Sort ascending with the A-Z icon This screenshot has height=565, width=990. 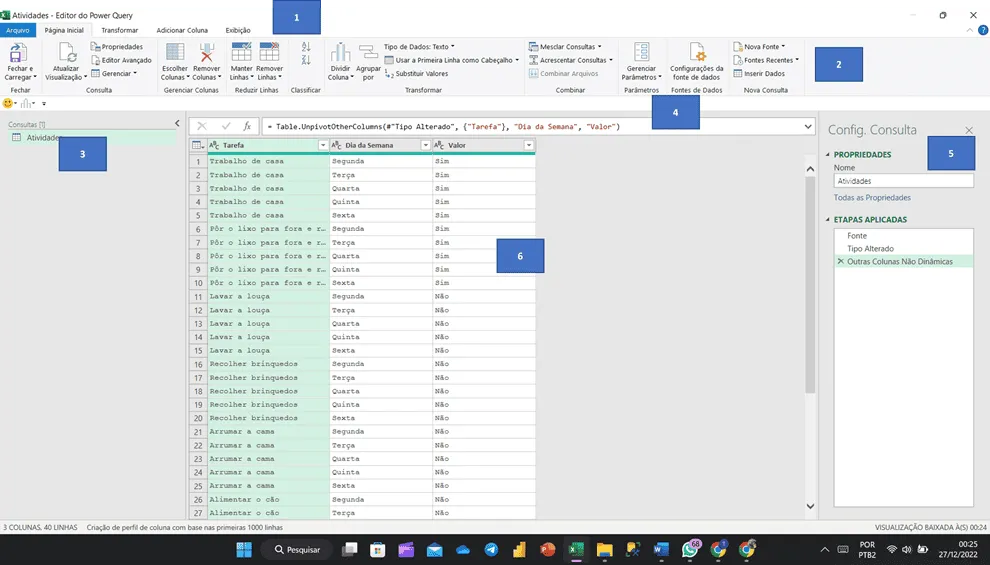(x=306, y=47)
